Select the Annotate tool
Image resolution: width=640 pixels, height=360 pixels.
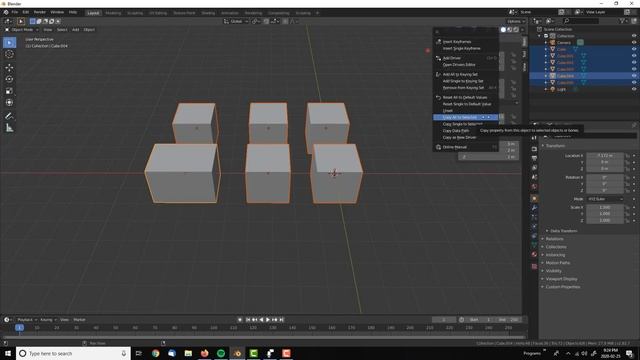pos(9,116)
